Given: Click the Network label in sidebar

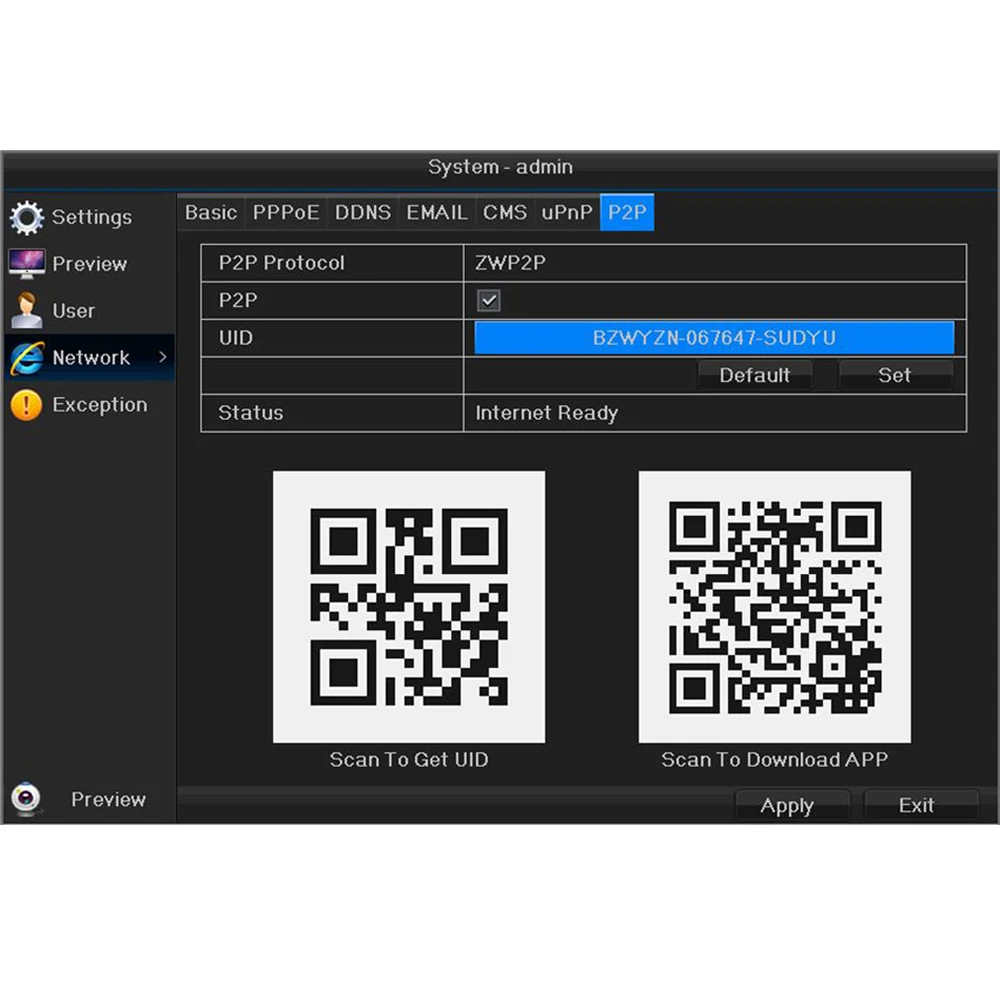Looking at the screenshot, I should [x=91, y=358].
